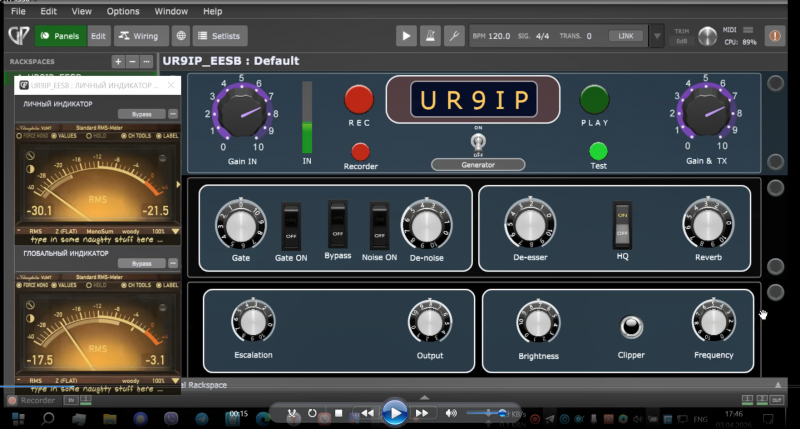Click the Gain & TX knob
Viewport: 800px width, 429px height.
click(x=706, y=112)
